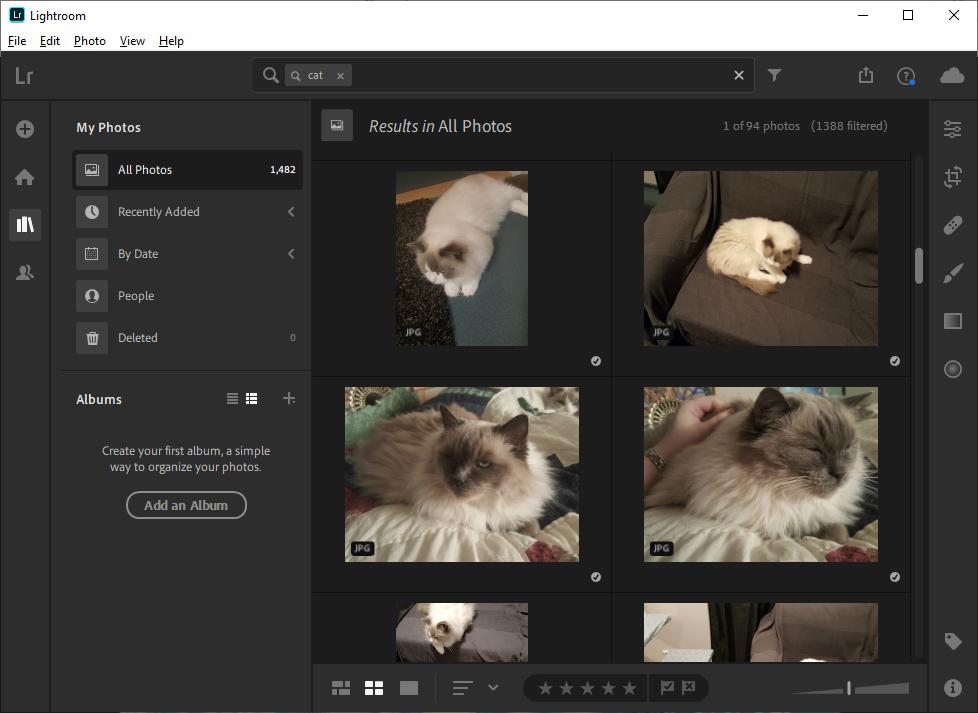Select All Photos in My Photos
978x713 pixels.
point(188,170)
